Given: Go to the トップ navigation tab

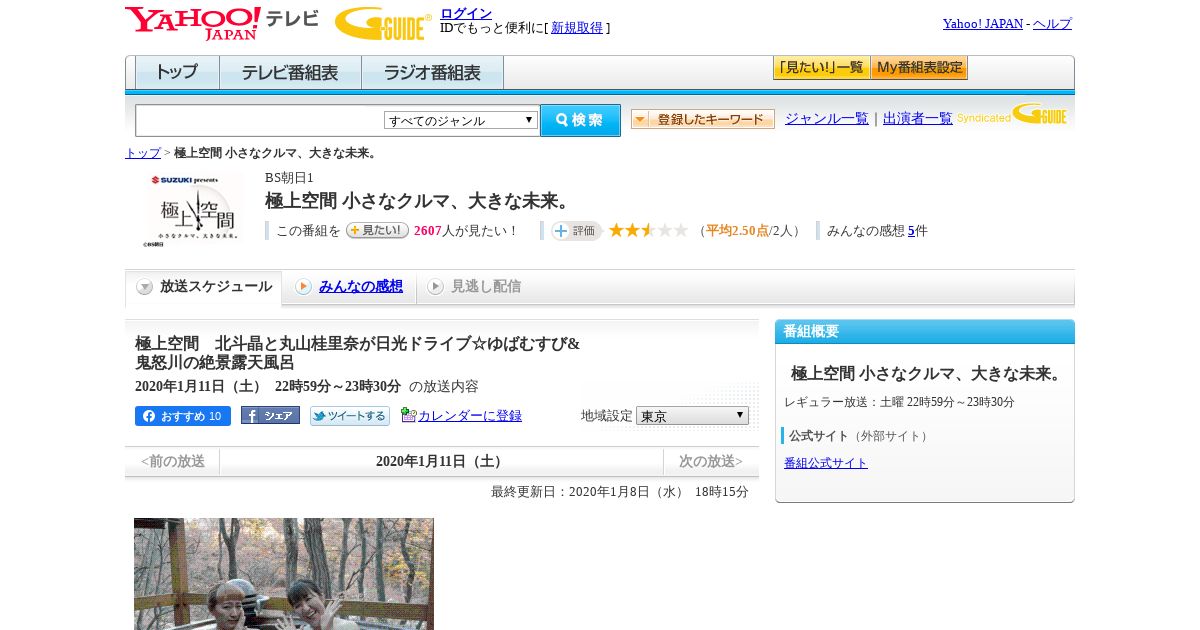Looking at the screenshot, I should (x=177, y=72).
